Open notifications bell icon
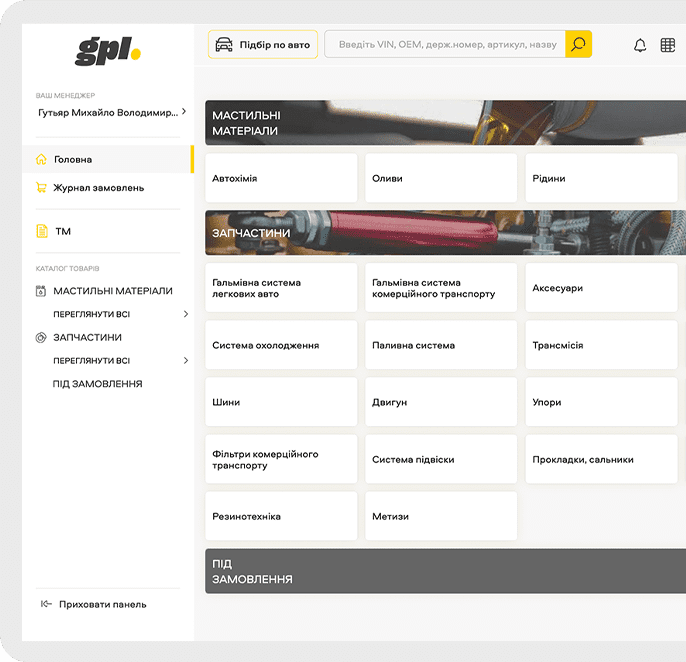 [x=640, y=45]
